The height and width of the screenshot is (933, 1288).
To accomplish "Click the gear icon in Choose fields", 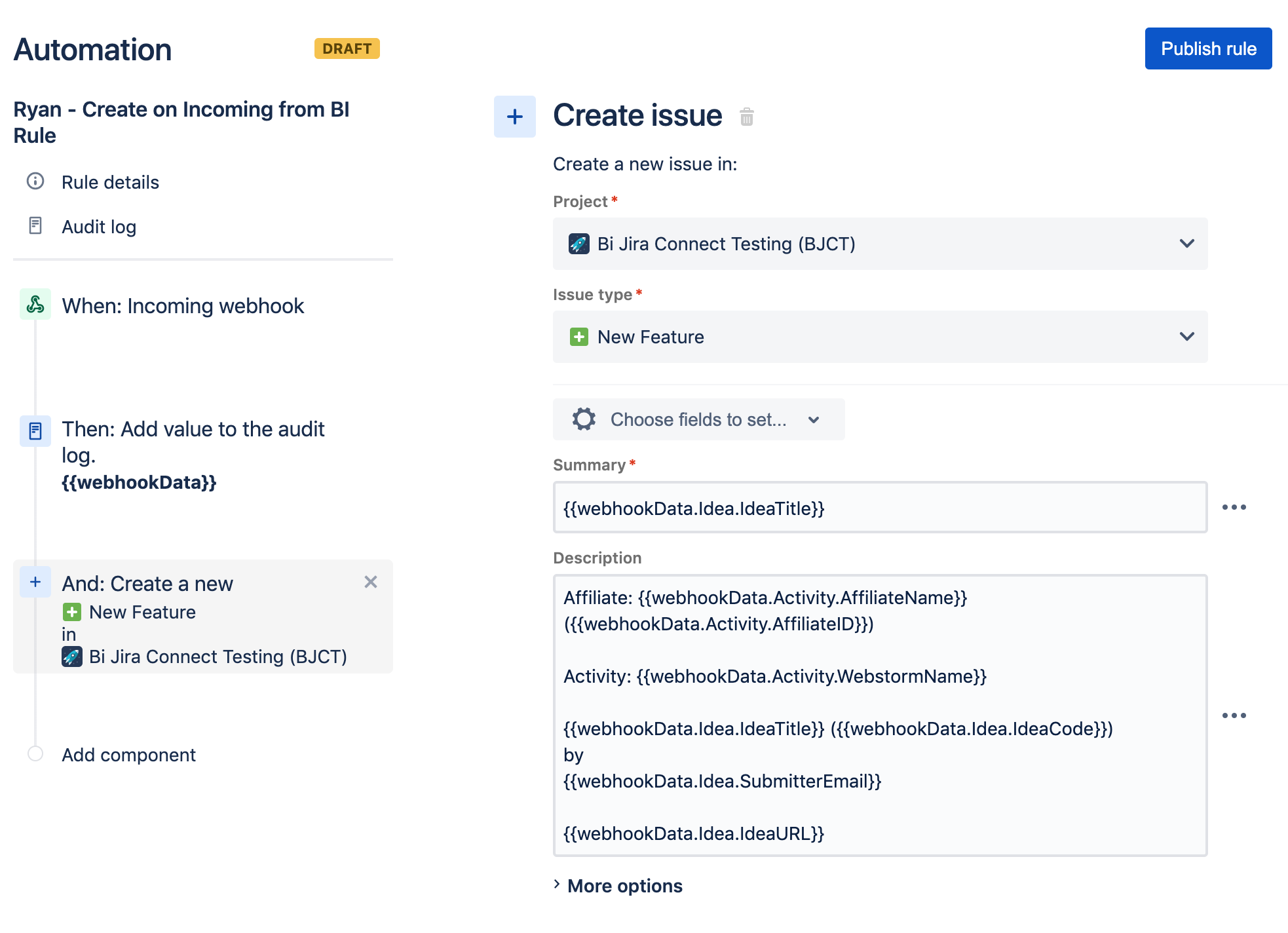I will pyautogui.click(x=584, y=419).
